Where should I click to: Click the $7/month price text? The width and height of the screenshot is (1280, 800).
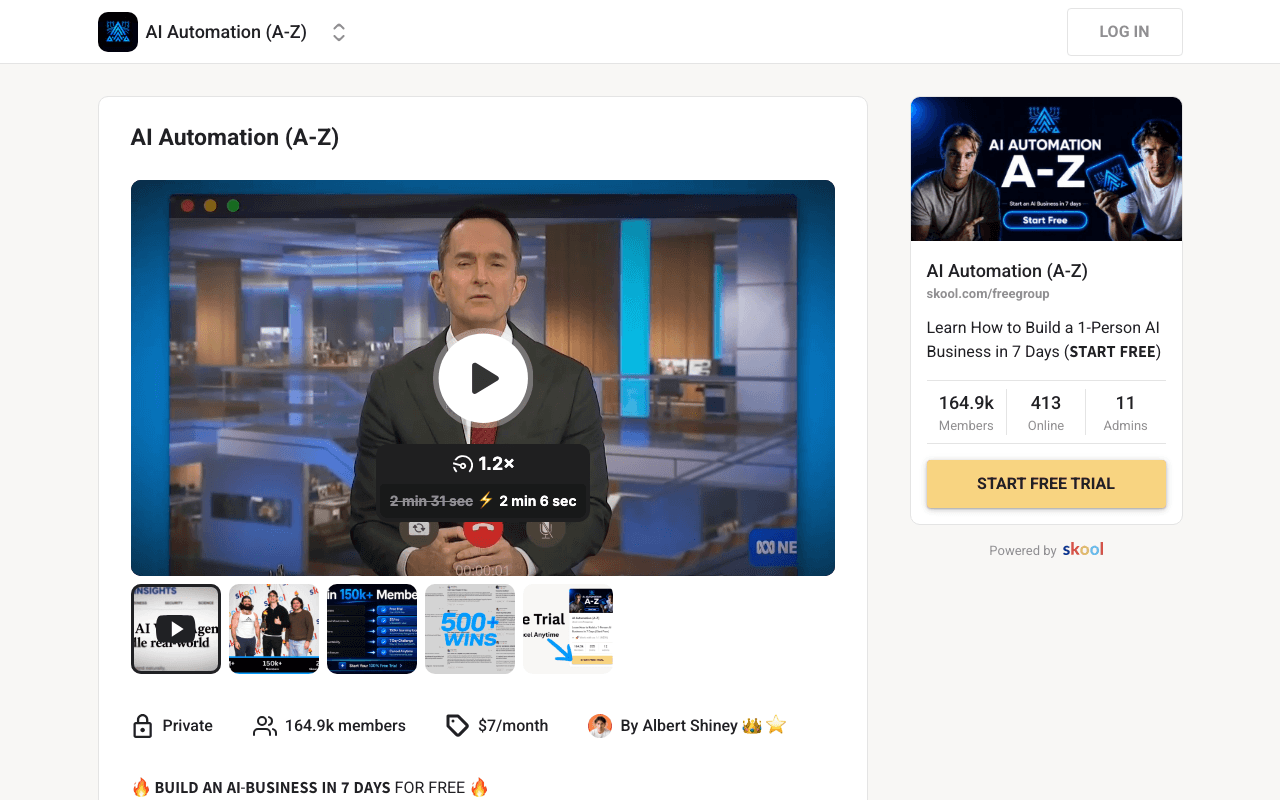click(x=513, y=726)
